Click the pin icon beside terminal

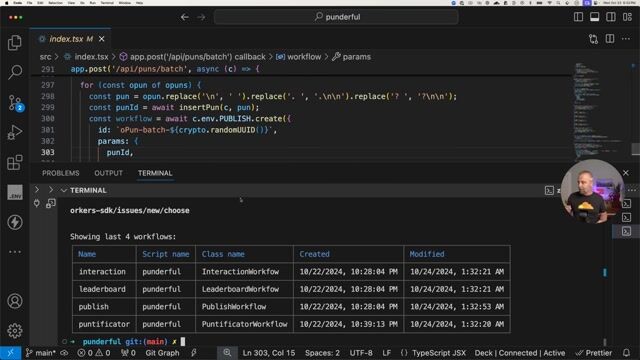(37, 203)
